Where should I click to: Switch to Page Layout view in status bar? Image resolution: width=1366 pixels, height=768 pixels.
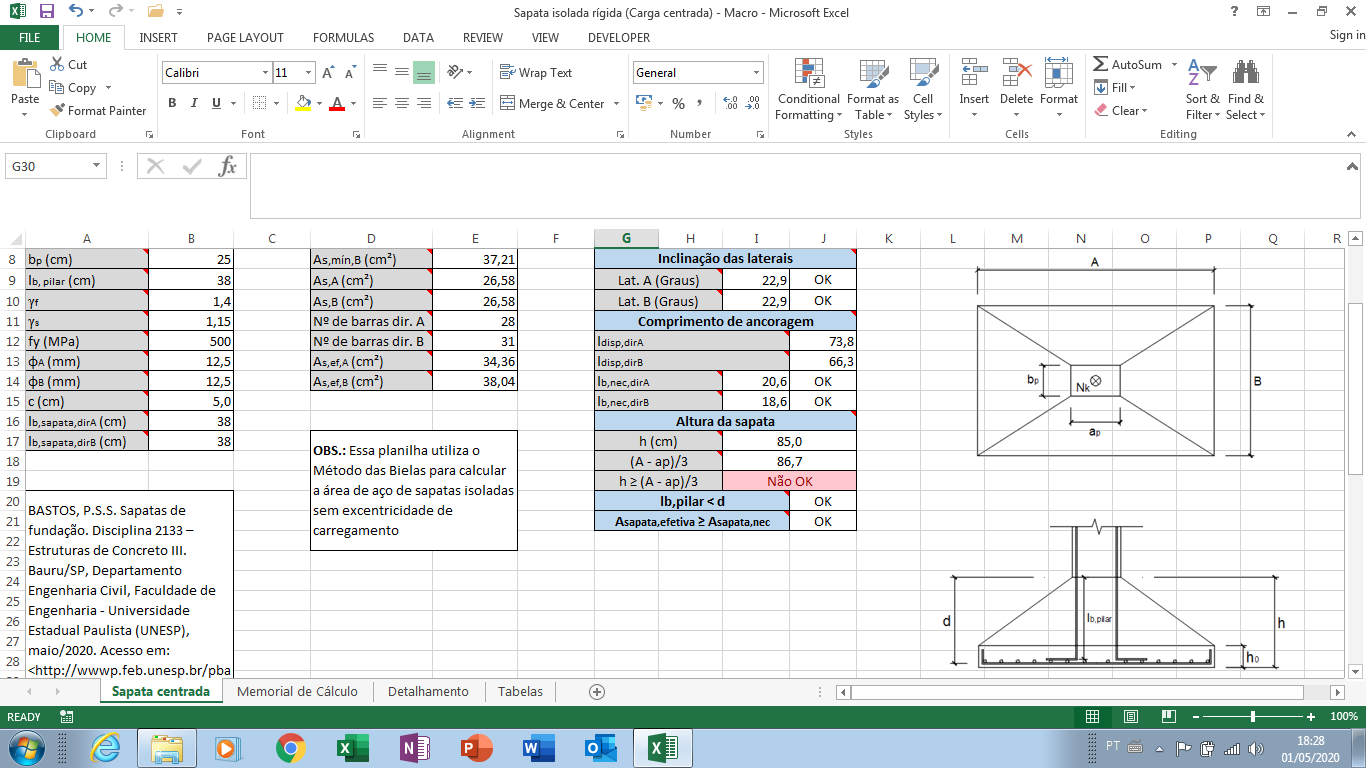point(1130,717)
